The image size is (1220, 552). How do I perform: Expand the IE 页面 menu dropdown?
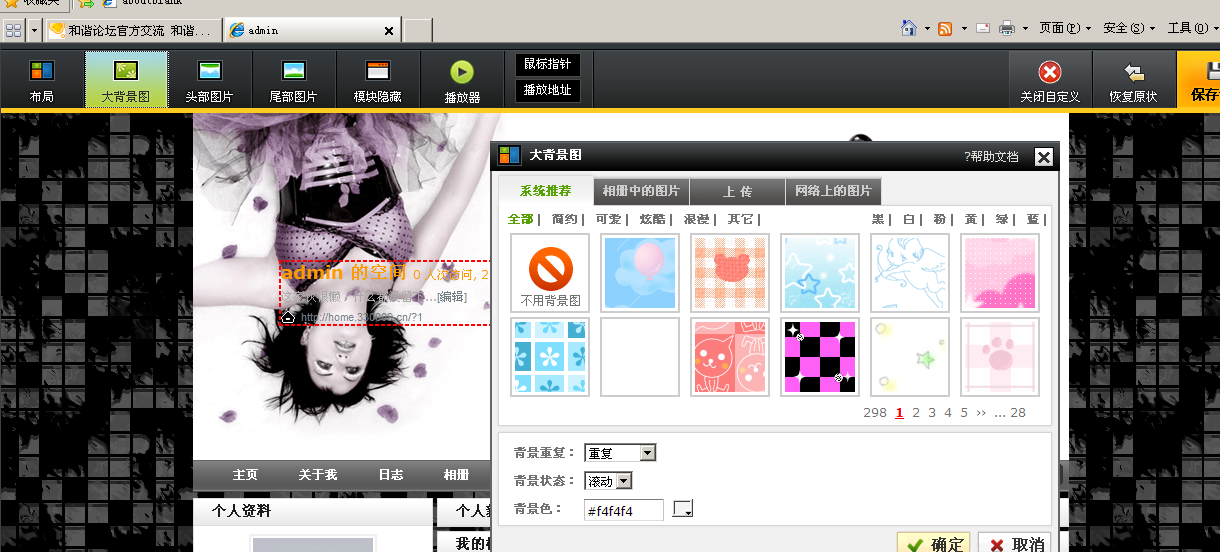1065,28
